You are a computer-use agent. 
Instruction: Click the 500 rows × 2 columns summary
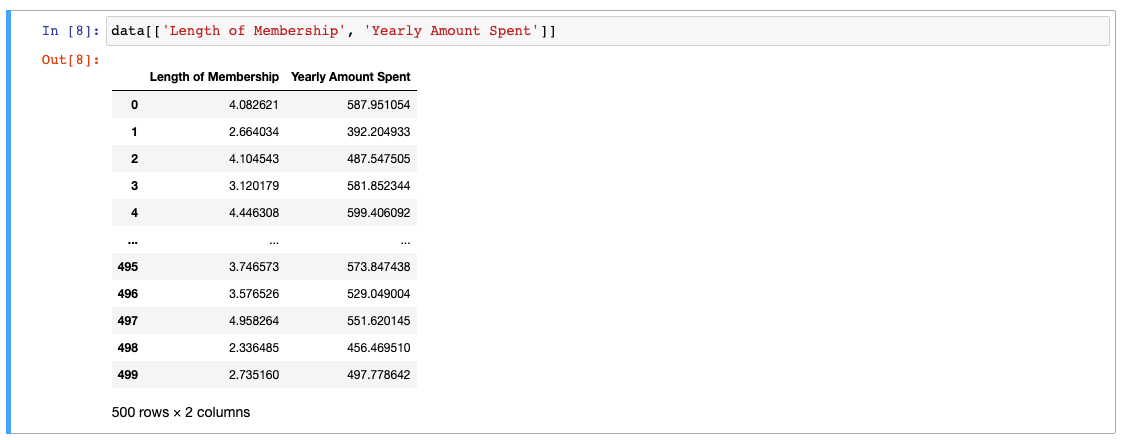click(x=181, y=413)
